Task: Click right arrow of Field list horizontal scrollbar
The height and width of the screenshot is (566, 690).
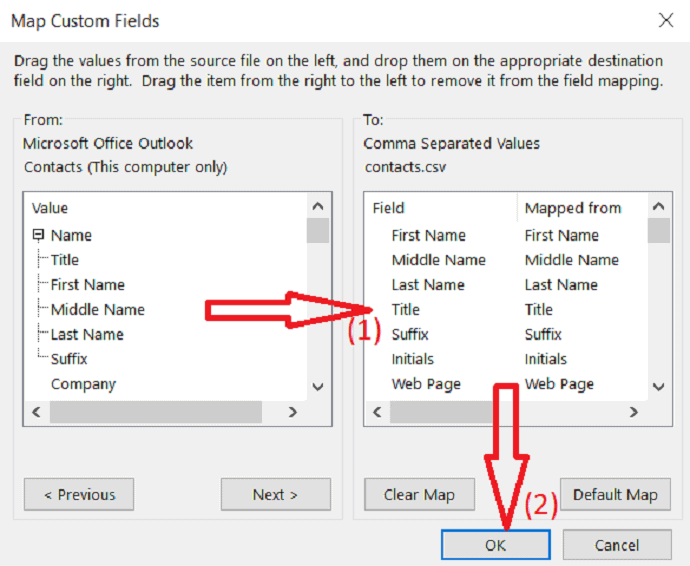Action: [634, 412]
